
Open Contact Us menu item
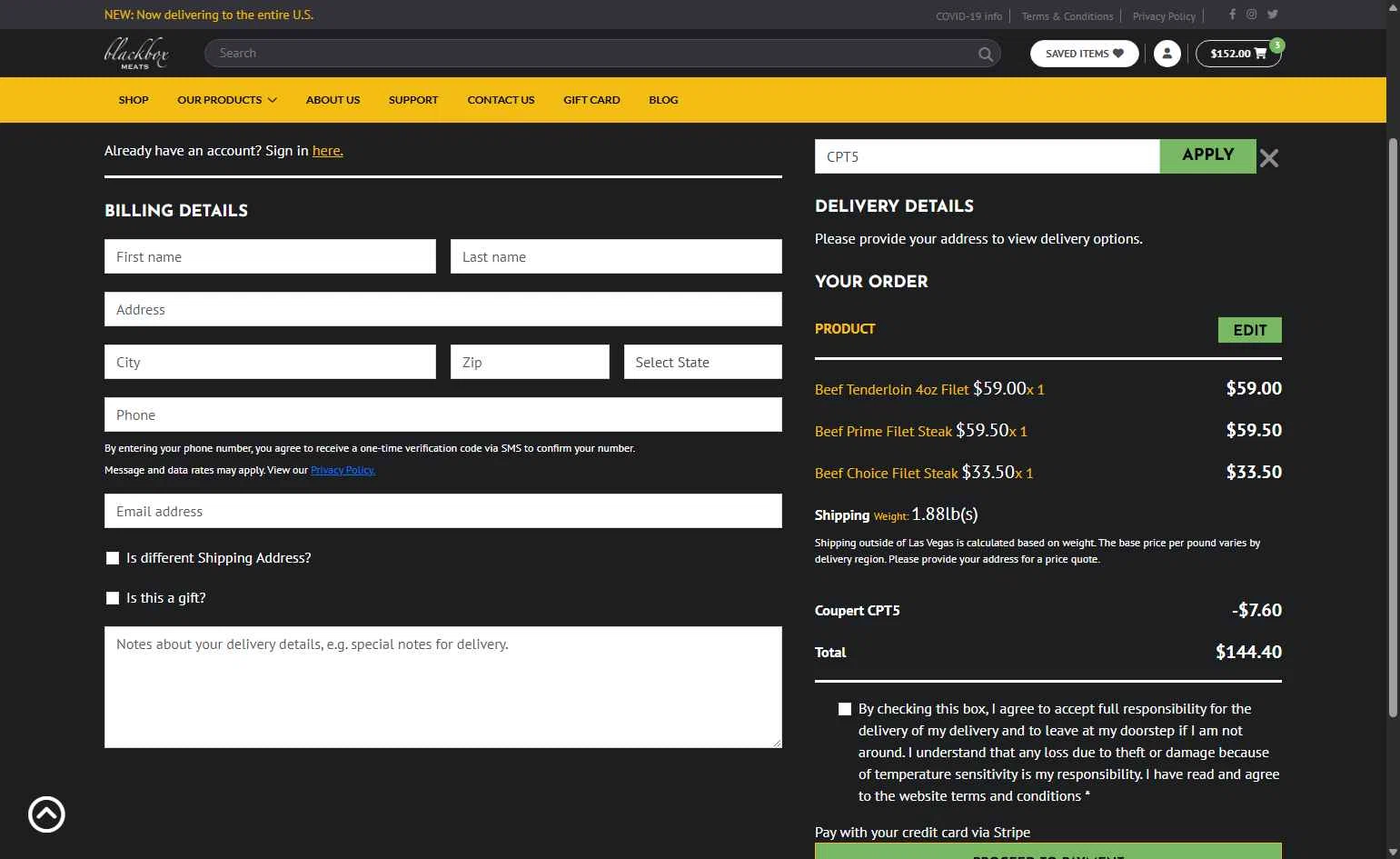501,100
